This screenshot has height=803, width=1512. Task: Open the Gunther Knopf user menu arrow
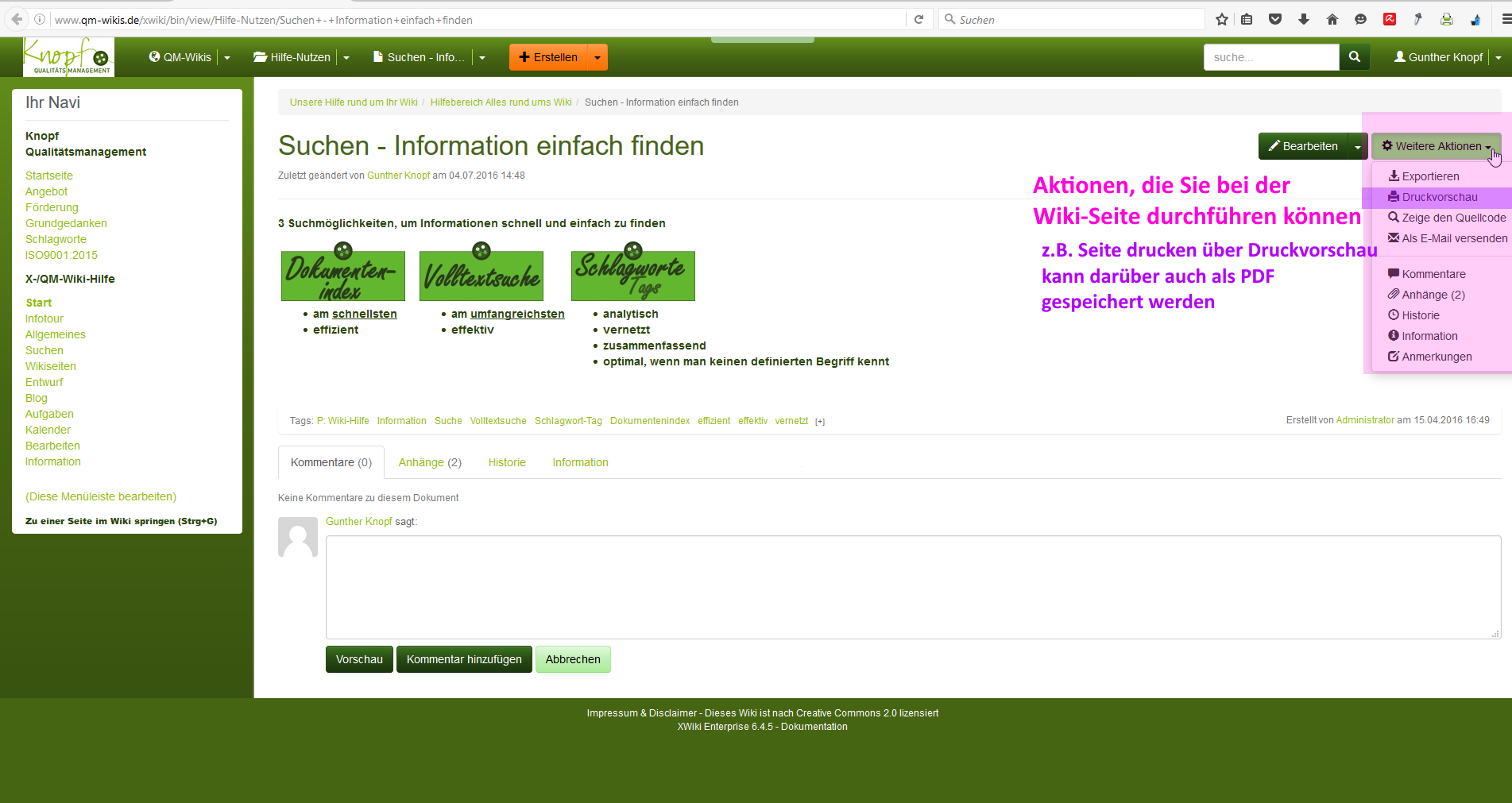click(1498, 57)
